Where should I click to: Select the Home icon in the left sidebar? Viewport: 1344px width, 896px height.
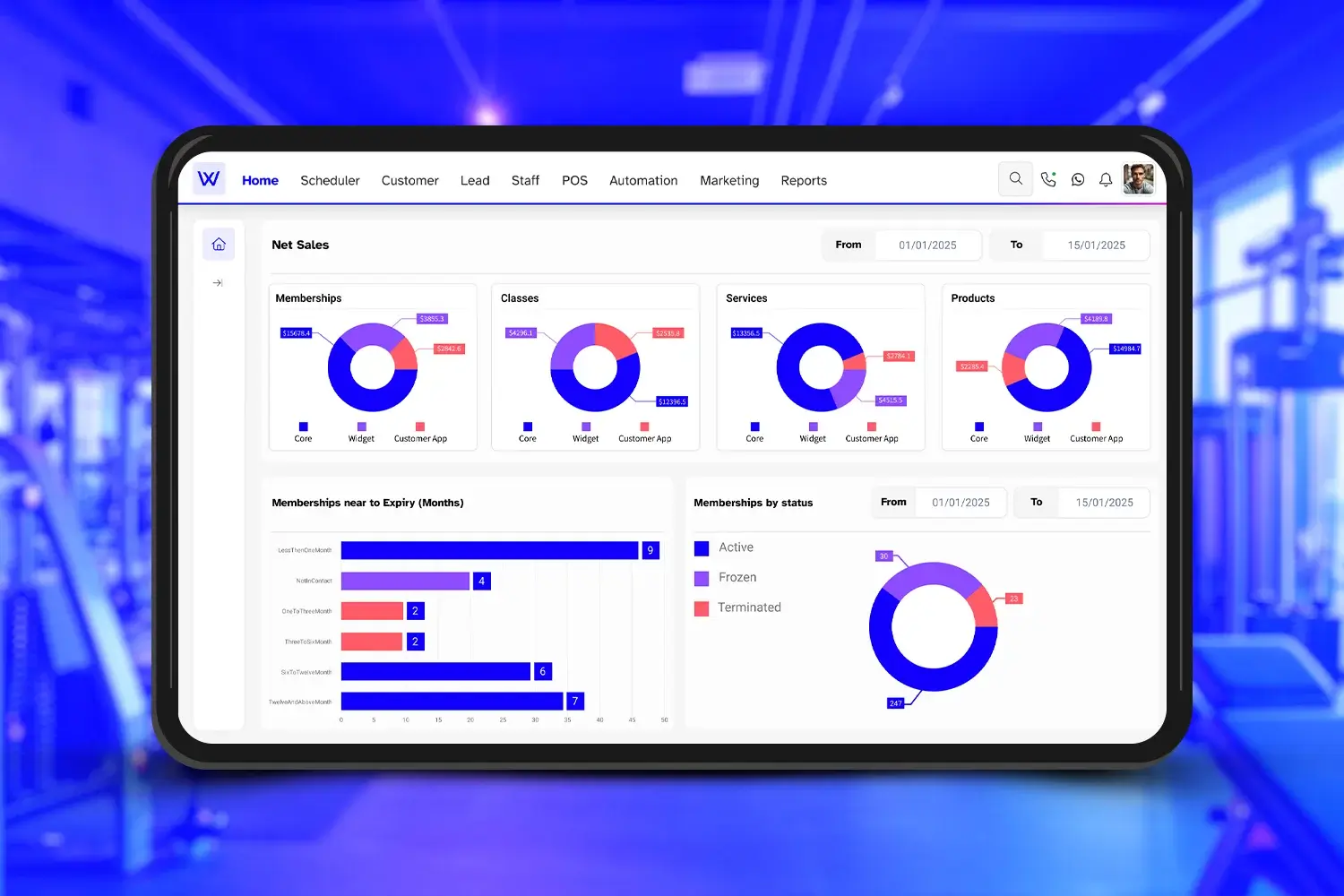click(219, 243)
